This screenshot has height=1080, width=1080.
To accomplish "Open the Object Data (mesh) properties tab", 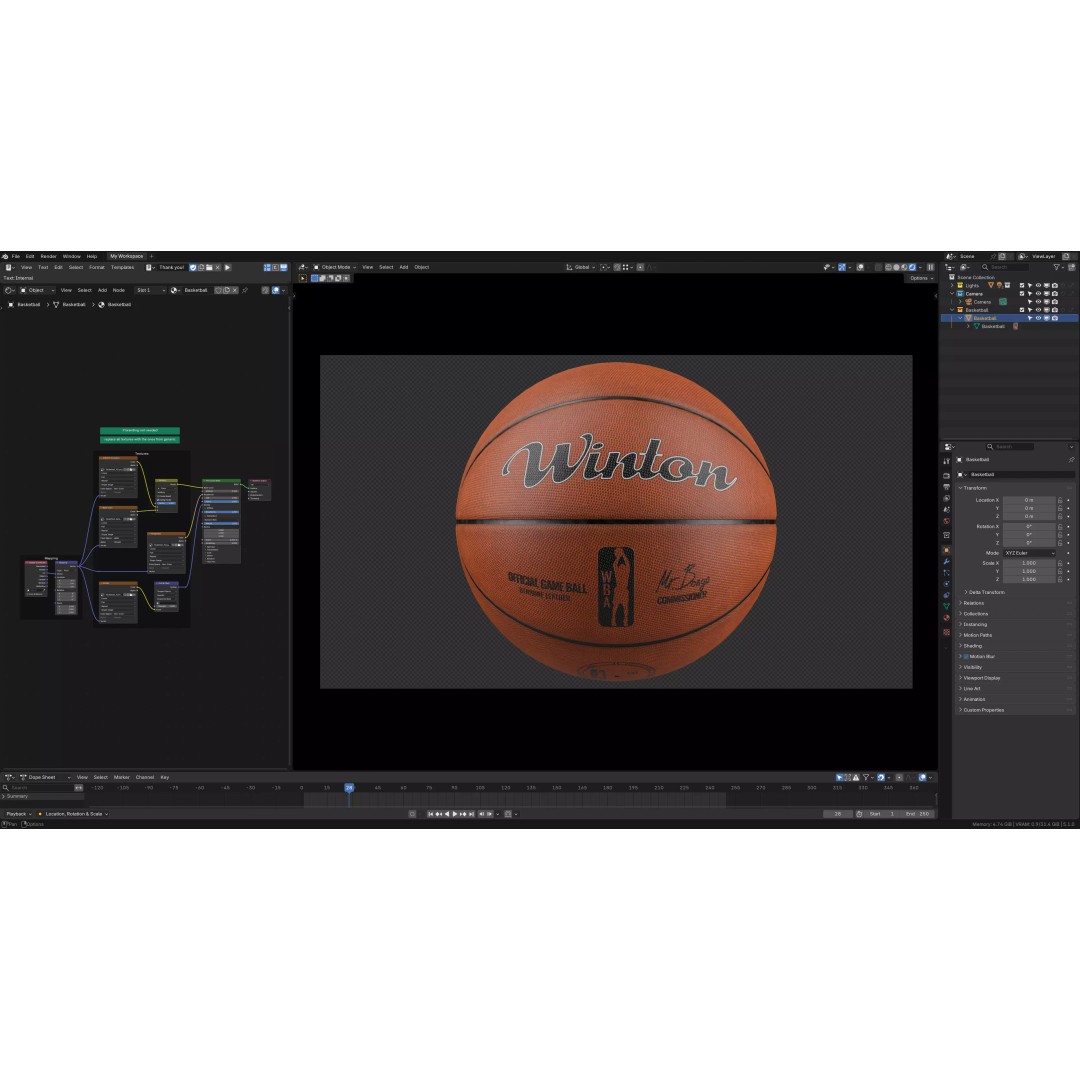I will click(x=946, y=606).
